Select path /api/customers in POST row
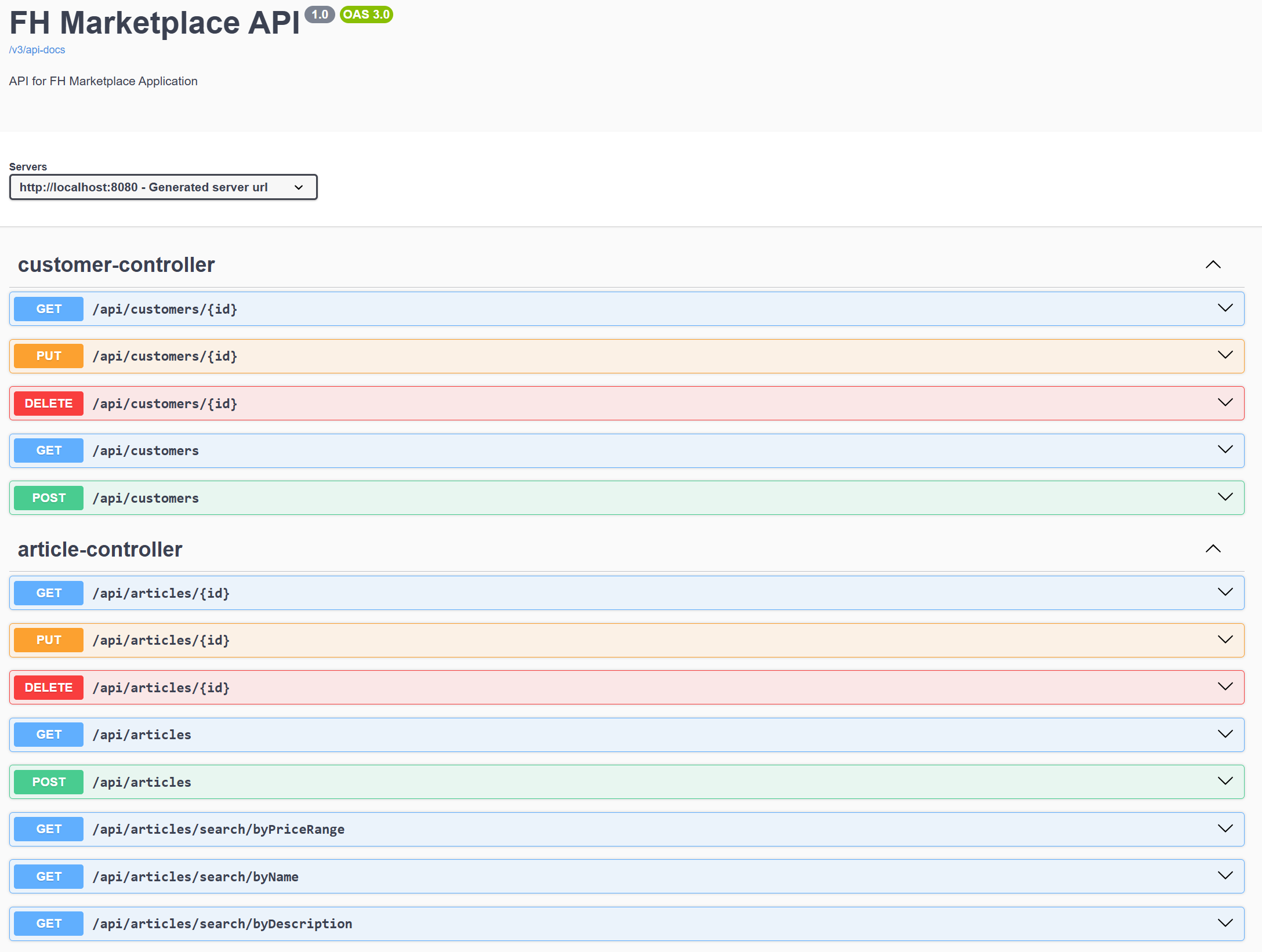Image resolution: width=1262 pixels, height=952 pixels. pos(146,498)
